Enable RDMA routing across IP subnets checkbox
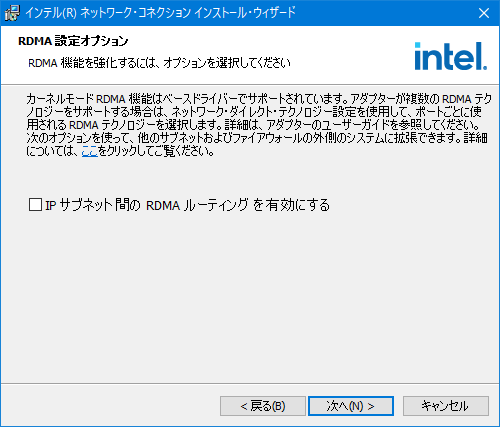 [35, 205]
